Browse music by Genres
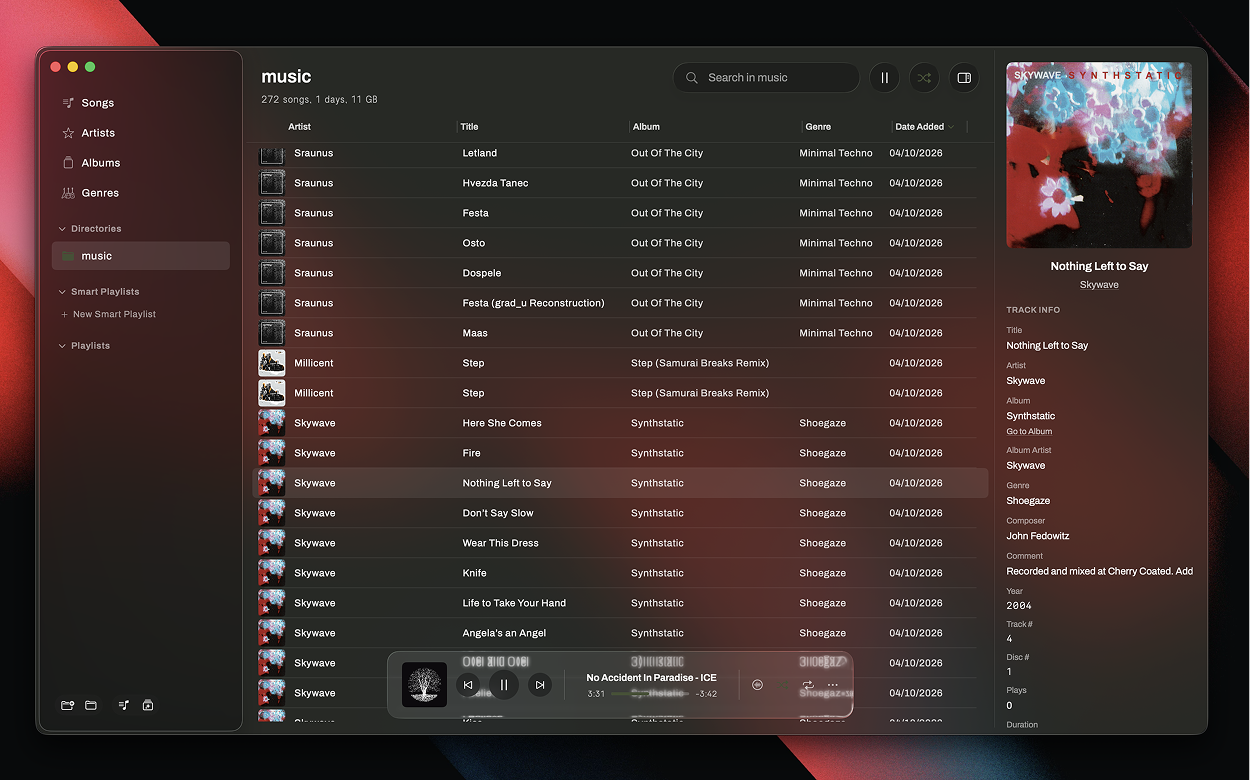This screenshot has height=780, width=1250. point(101,192)
